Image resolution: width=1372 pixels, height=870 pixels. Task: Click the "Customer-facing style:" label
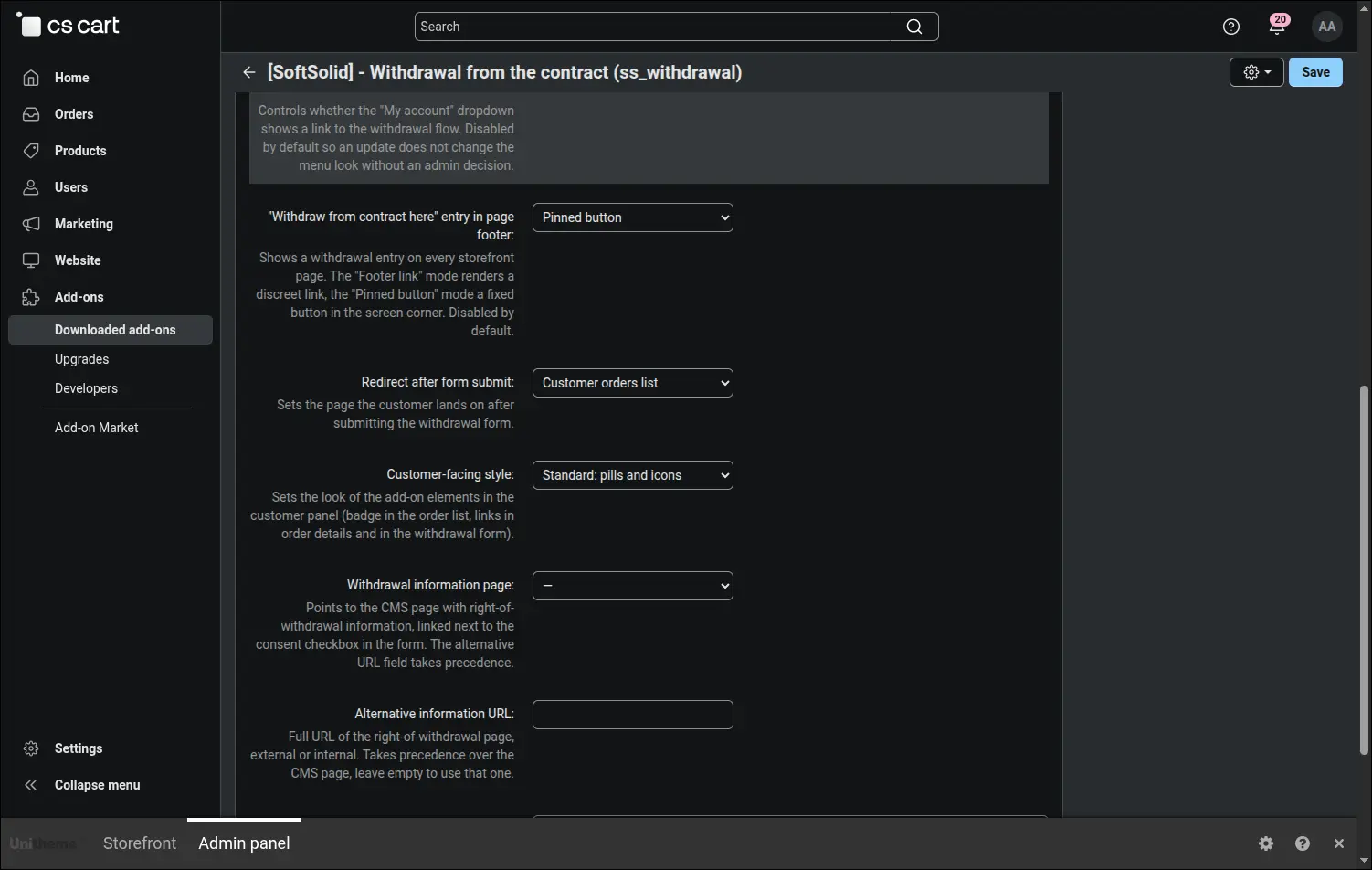click(450, 474)
